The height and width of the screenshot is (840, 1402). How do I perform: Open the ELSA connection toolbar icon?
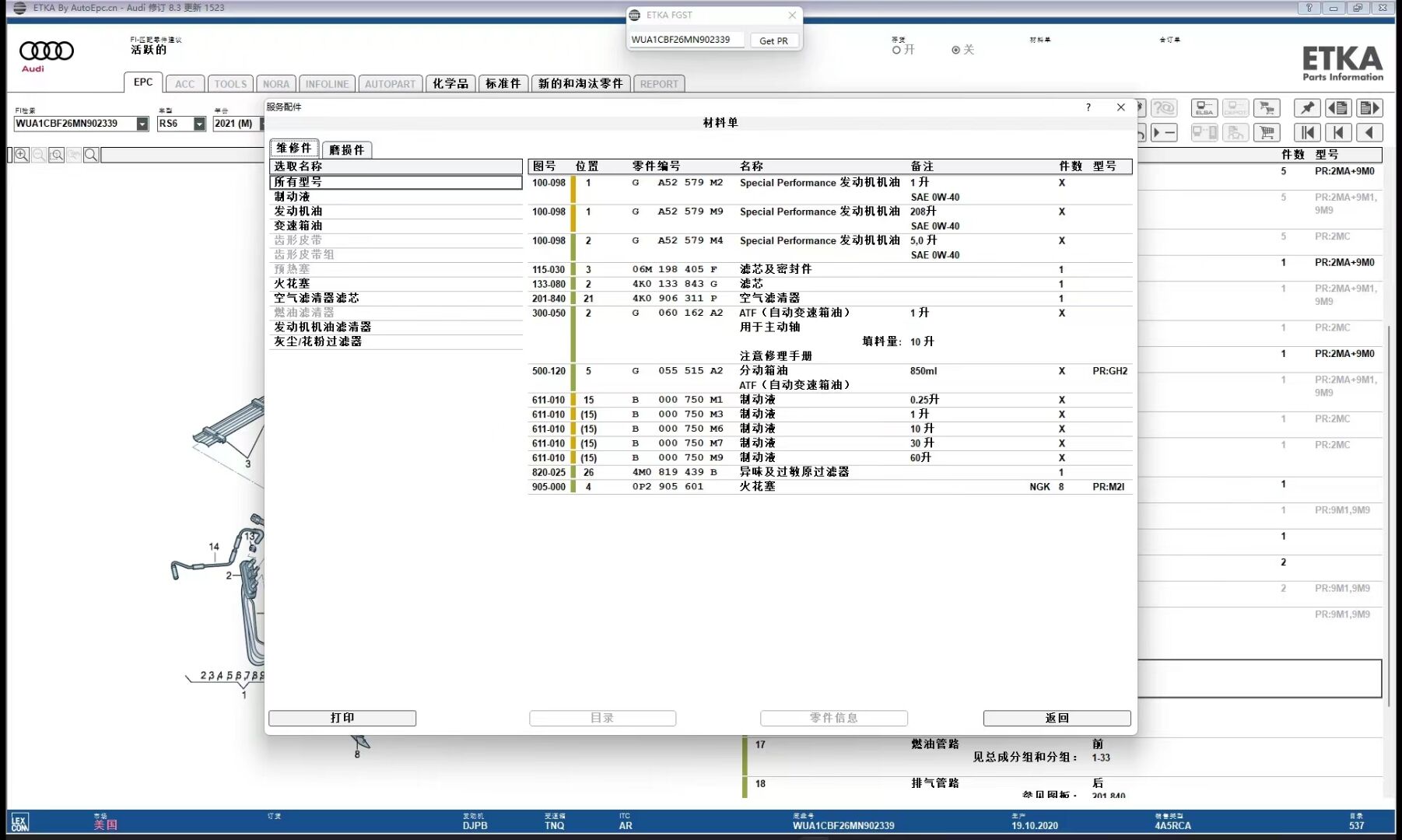click(x=1204, y=108)
